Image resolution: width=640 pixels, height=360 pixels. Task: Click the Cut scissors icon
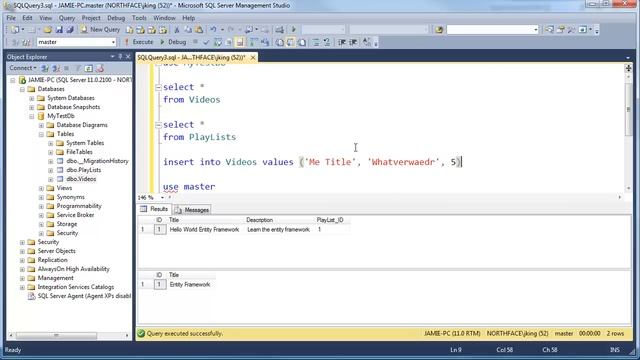click(177, 29)
